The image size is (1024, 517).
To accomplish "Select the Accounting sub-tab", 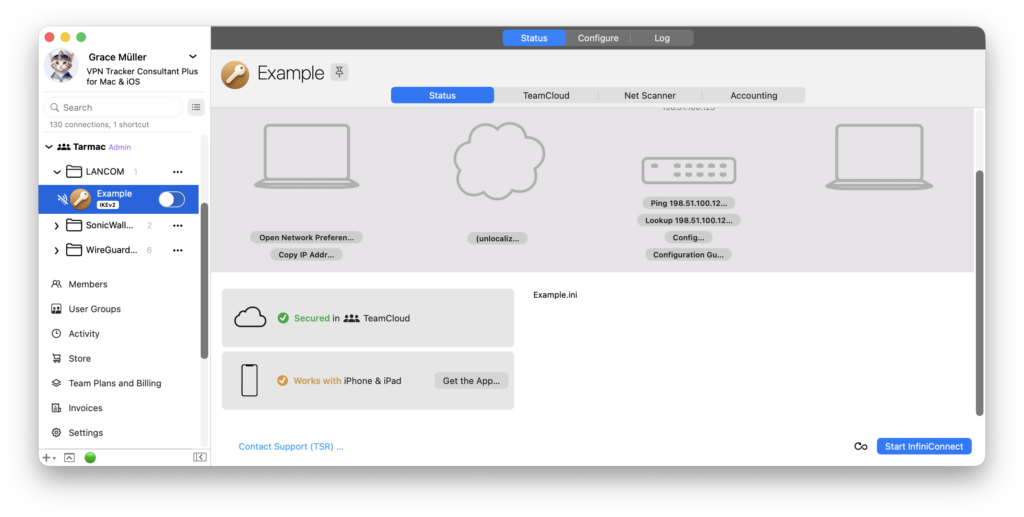I will [754, 95].
